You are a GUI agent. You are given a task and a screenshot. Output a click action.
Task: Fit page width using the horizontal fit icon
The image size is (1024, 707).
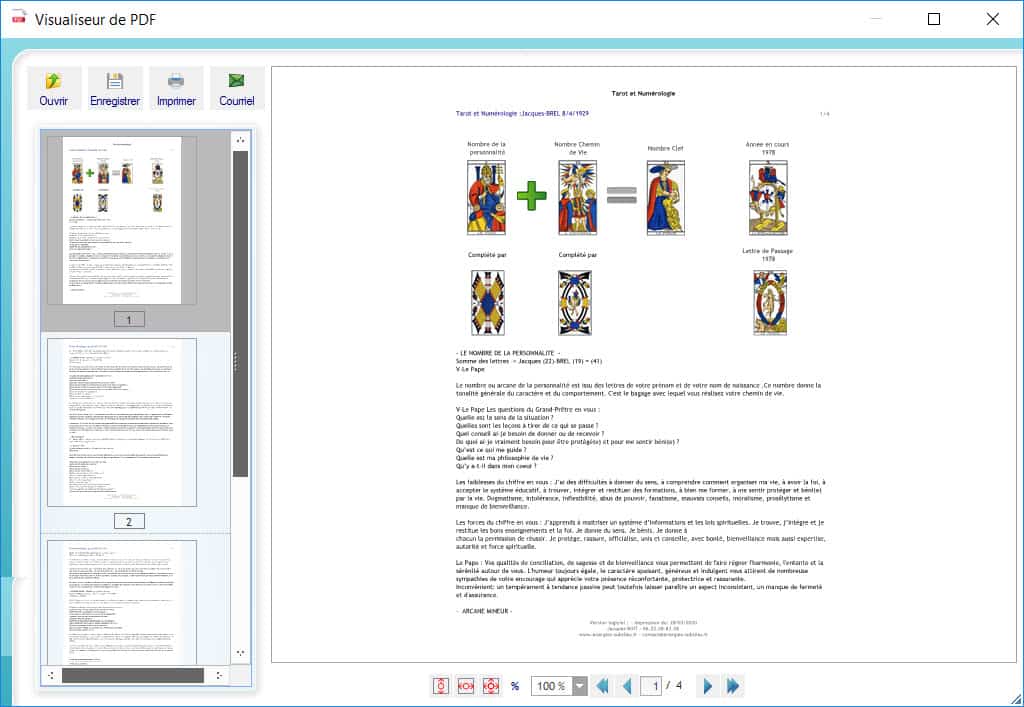(x=466, y=685)
